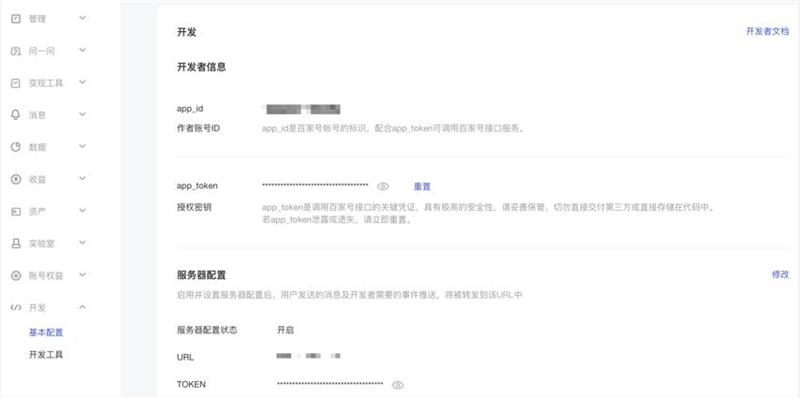Expand the 数据 menu chevron
The image size is (800, 398).
[83, 146]
